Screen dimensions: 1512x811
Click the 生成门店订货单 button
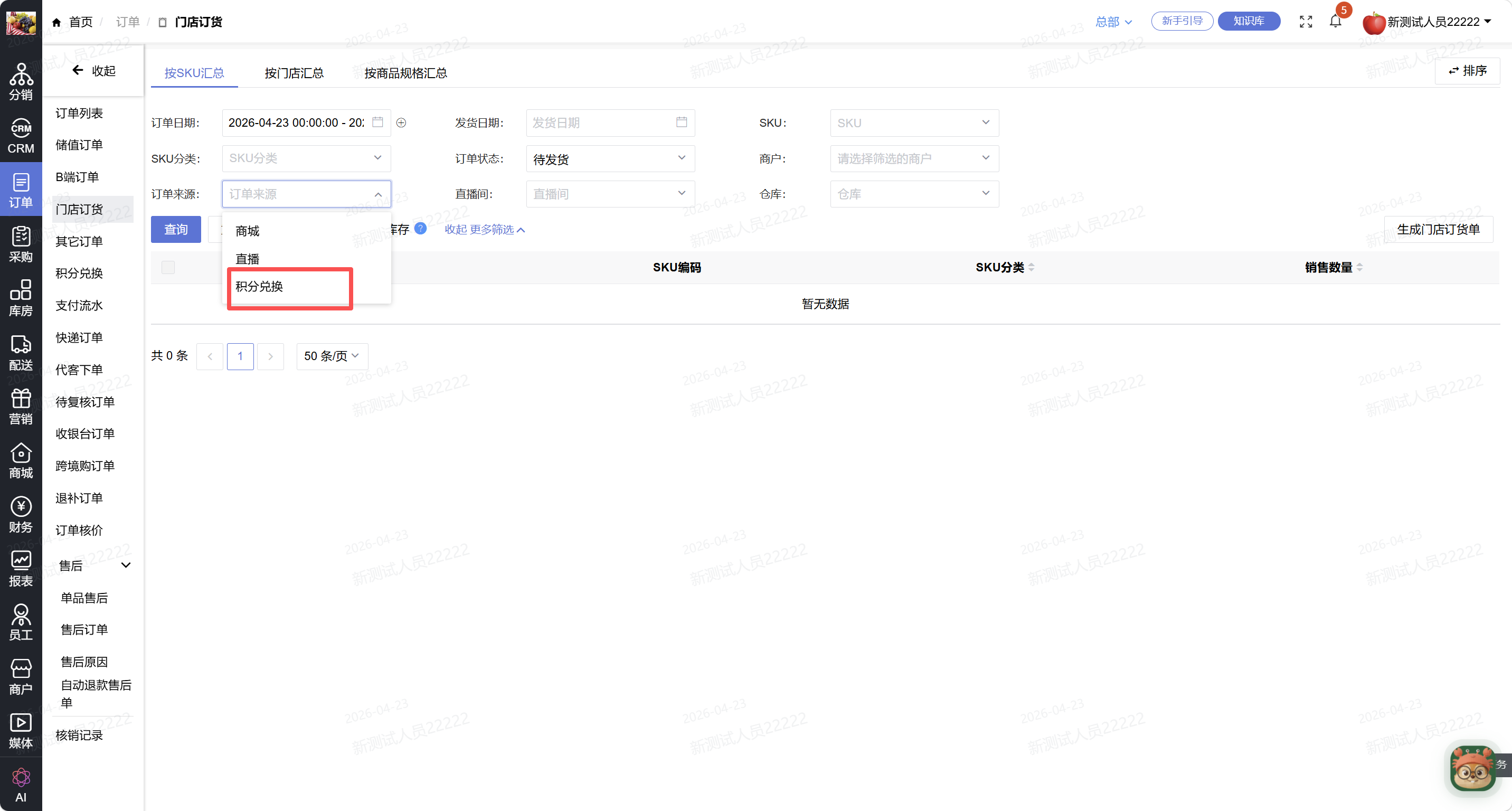[x=1438, y=230]
